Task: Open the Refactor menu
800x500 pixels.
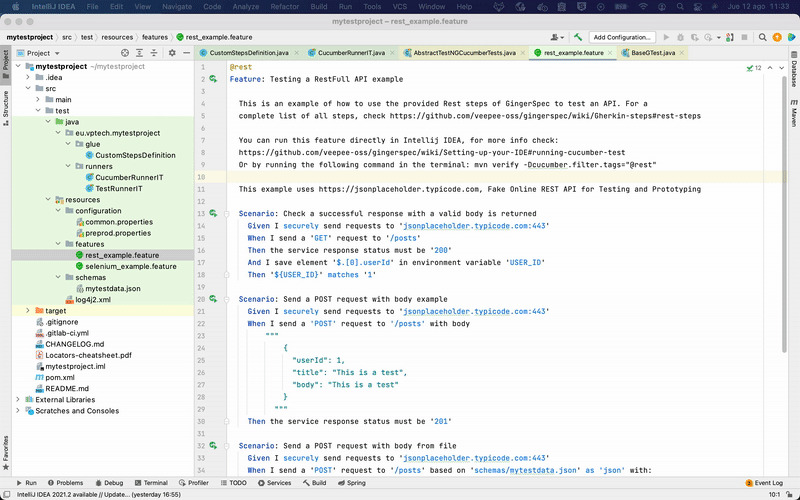Action: pos(285,7)
